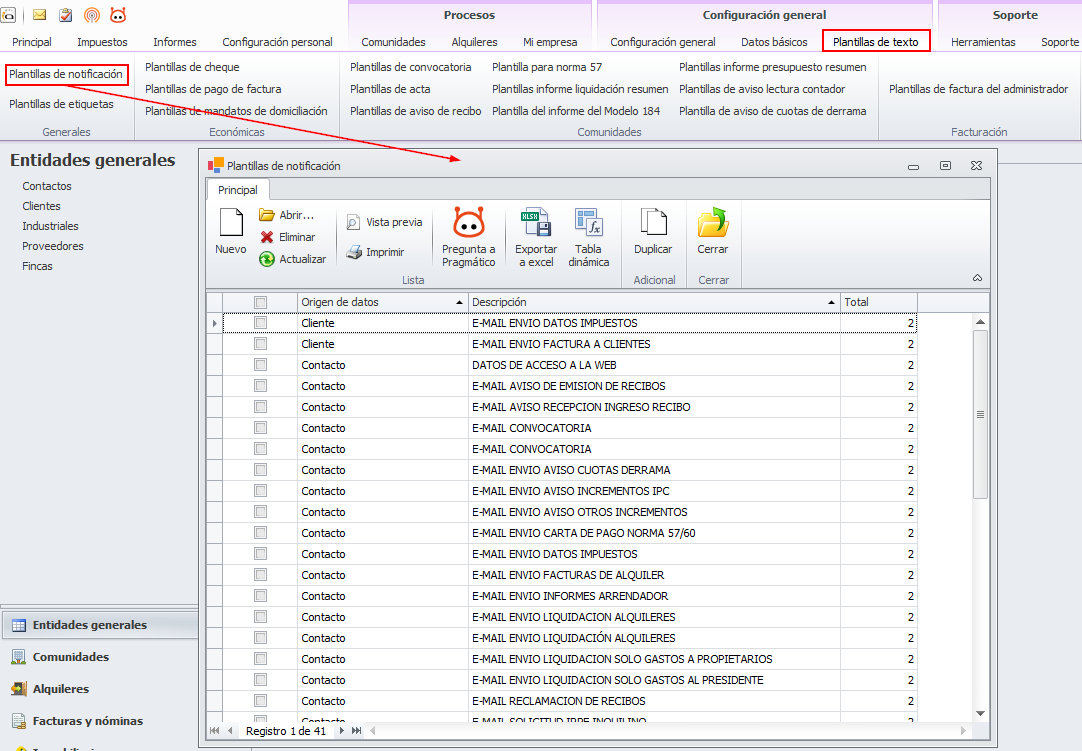This screenshot has width=1082, height=751.
Task: Select Proveedores in Entidades generales
Action: [53, 246]
